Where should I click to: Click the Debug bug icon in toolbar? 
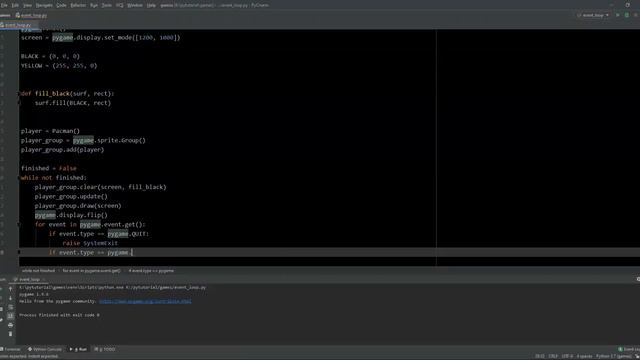point(627,15)
